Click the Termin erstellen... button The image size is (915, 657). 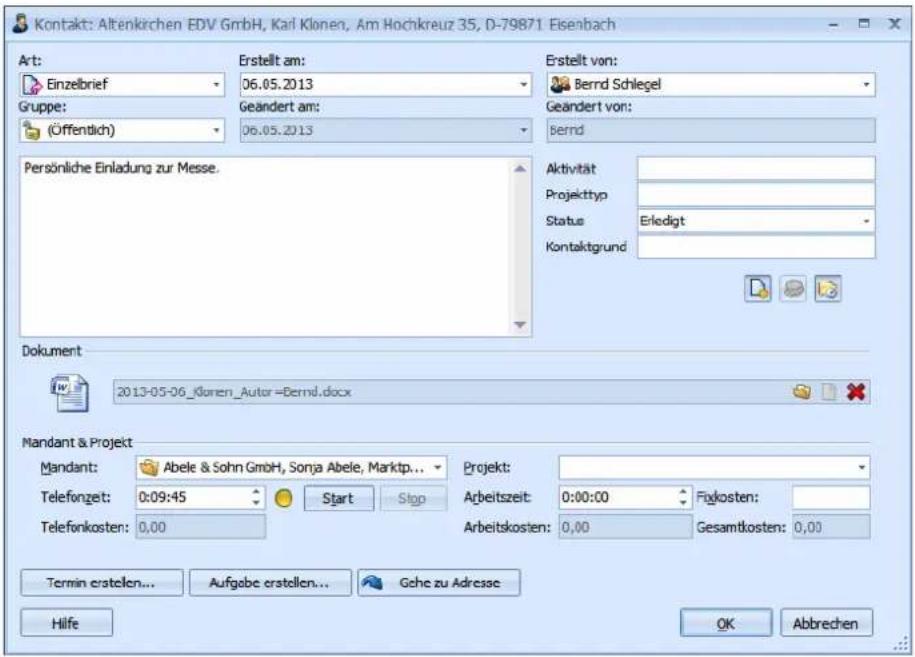click(102, 582)
